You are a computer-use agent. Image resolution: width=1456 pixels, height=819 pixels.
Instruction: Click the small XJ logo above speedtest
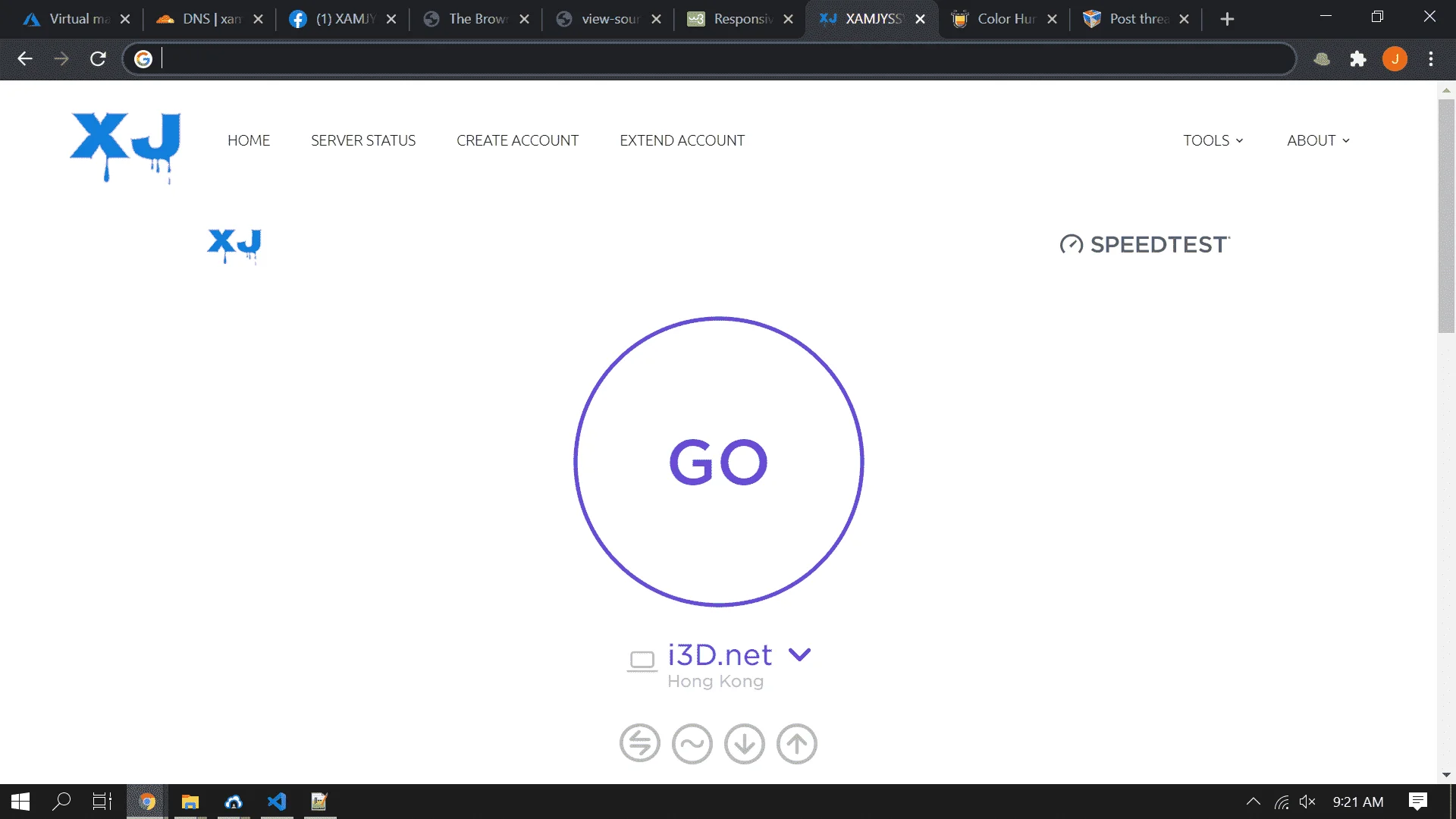(234, 246)
